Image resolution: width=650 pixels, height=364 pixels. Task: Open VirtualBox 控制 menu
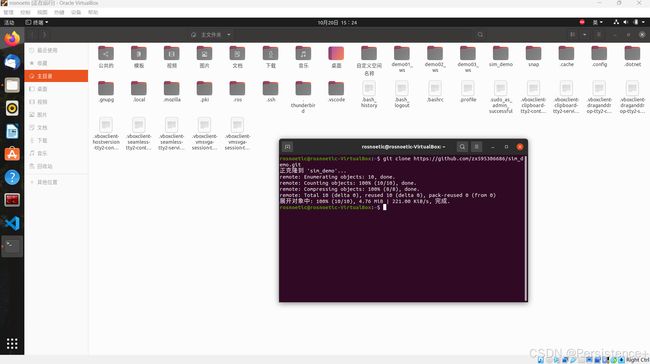(x=25, y=12)
